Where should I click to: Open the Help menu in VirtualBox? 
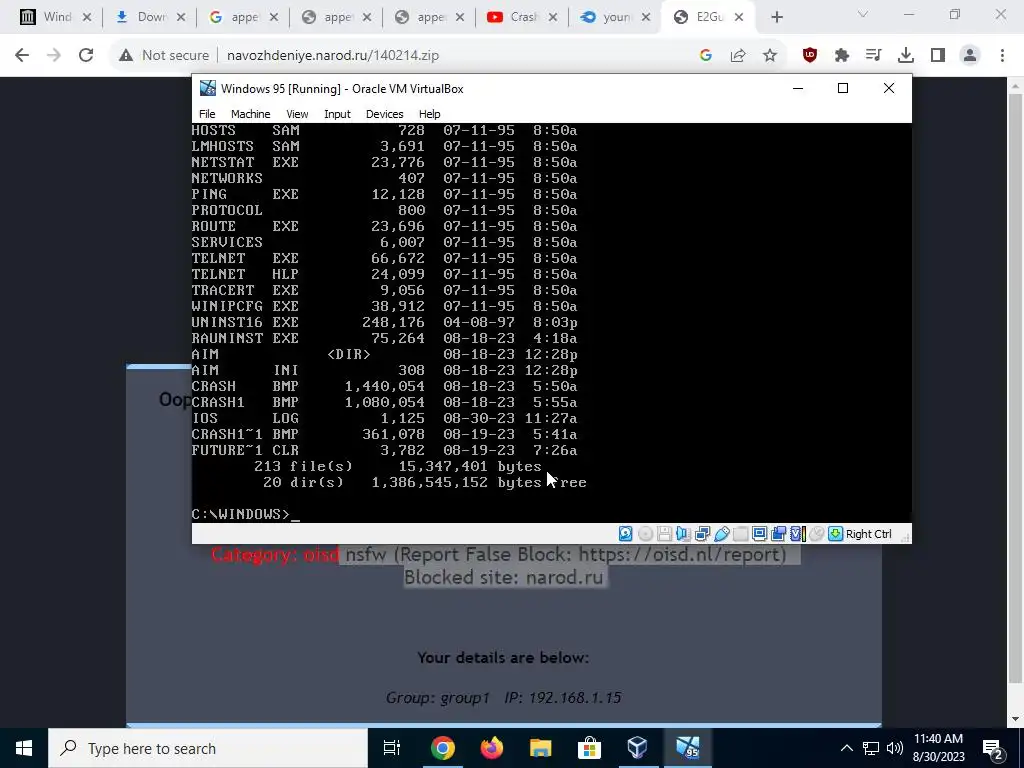point(430,114)
